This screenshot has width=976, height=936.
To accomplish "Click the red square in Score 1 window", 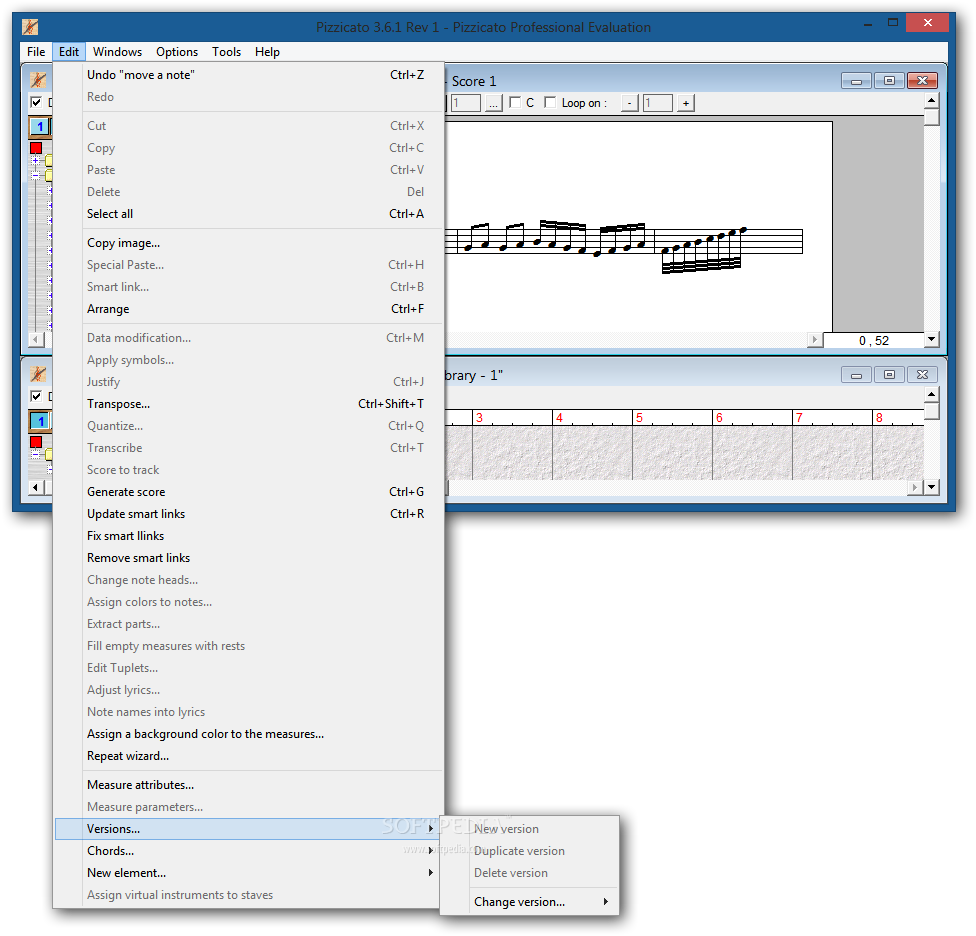I will click(x=36, y=147).
